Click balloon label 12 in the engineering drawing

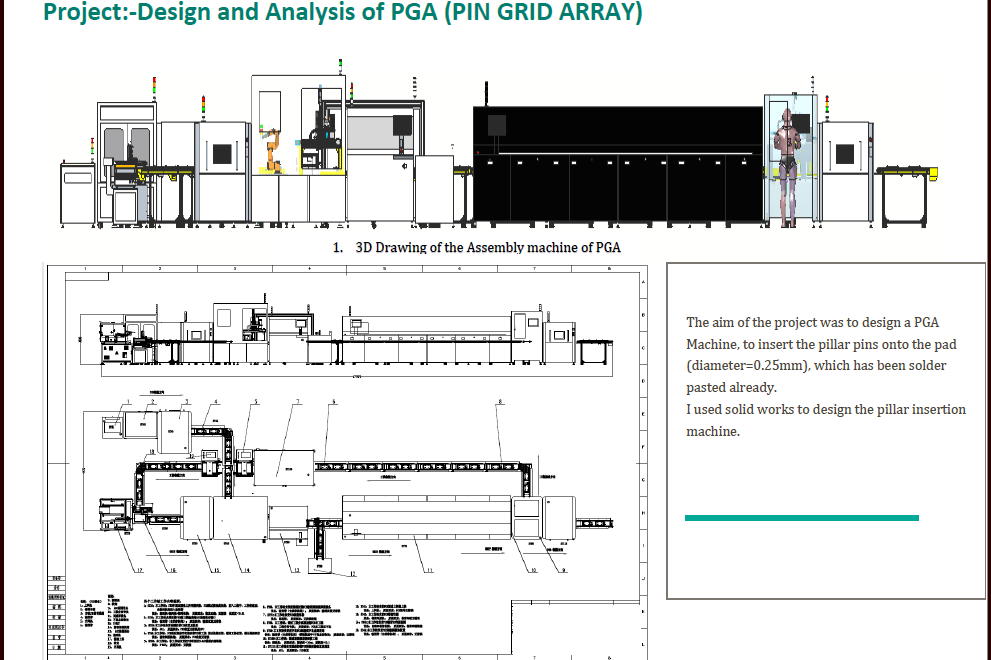(351, 574)
